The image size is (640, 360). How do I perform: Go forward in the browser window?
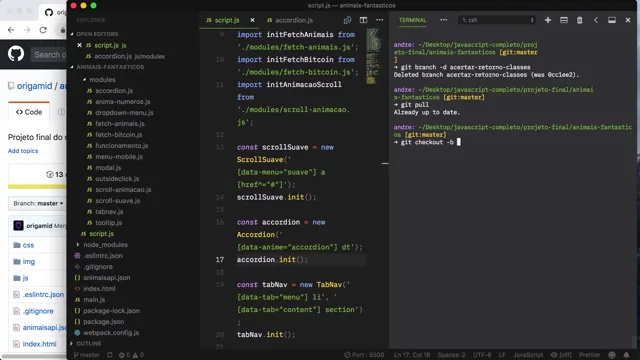(27, 30)
